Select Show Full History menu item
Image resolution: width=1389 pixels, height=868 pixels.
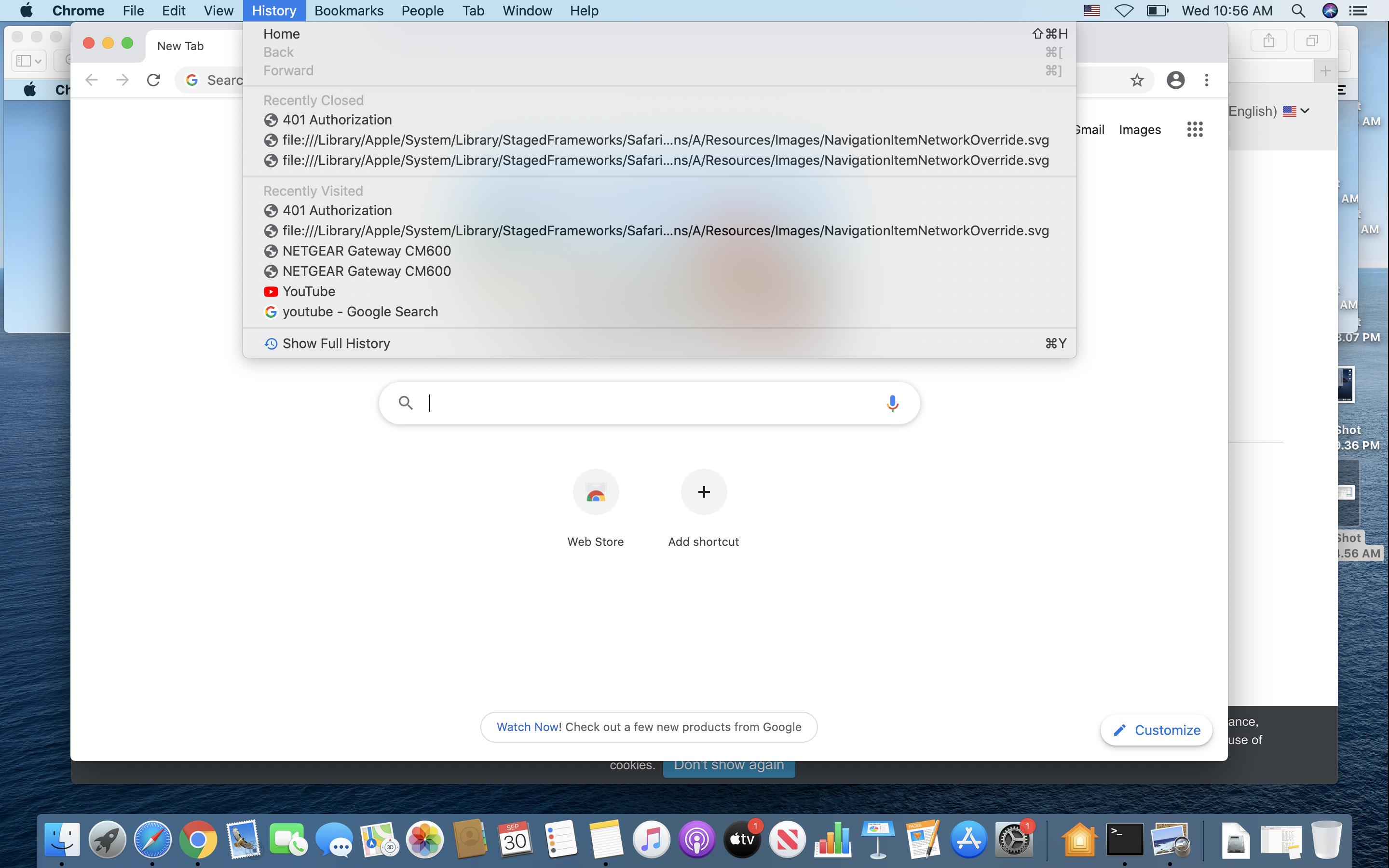(336, 343)
